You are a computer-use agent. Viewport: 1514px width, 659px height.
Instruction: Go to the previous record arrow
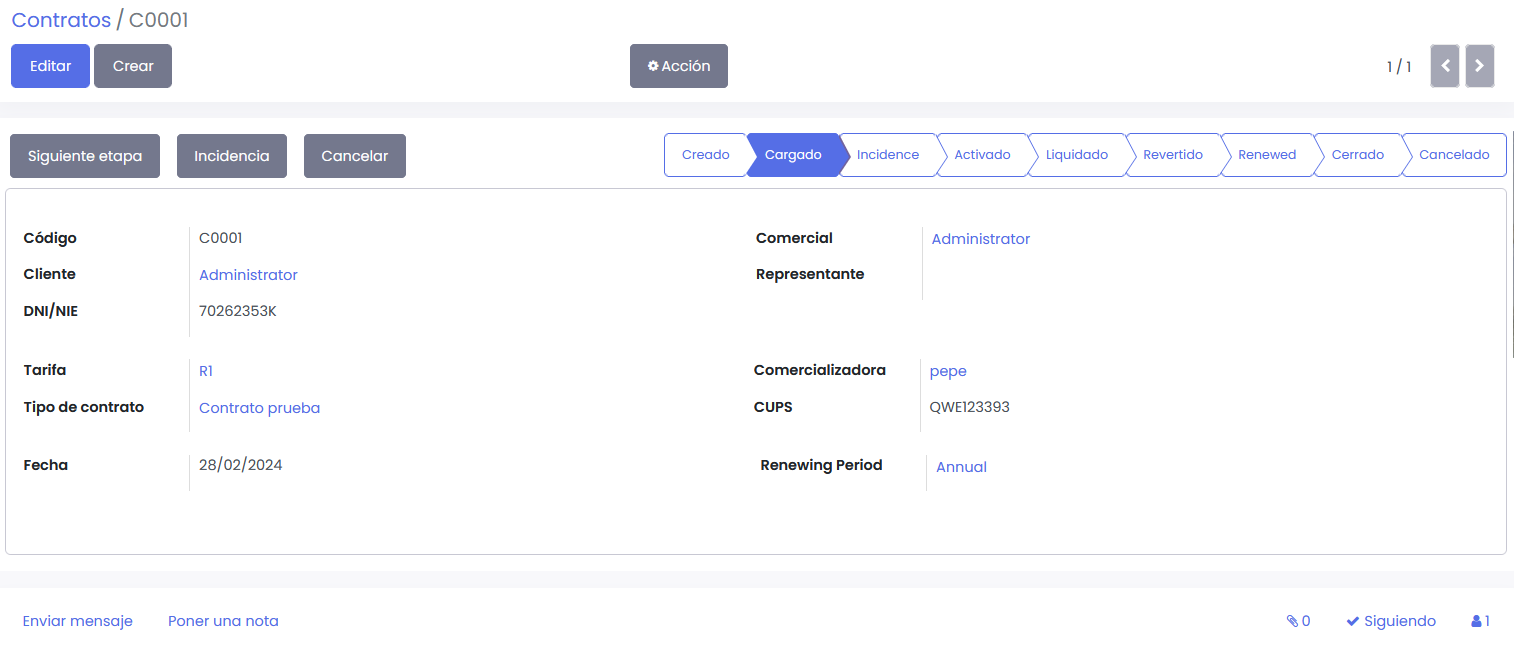coord(1445,66)
